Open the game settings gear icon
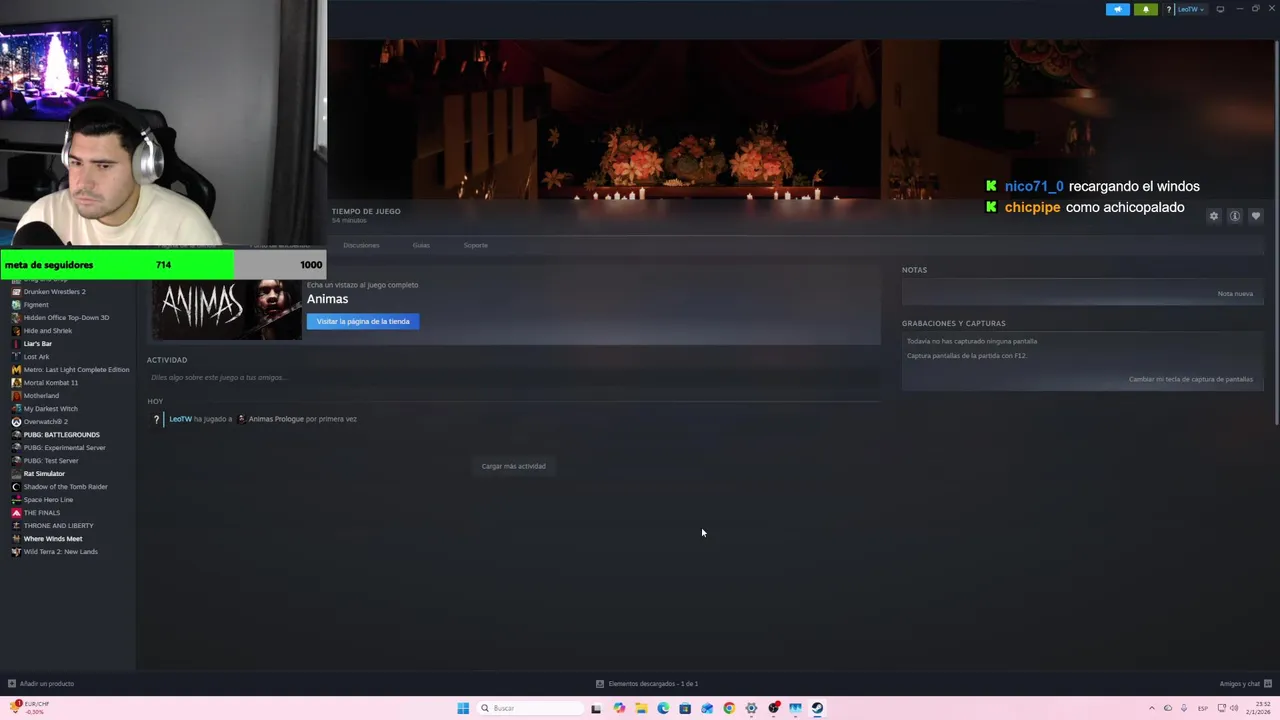This screenshot has height=720, width=1280. (x=1214, y=216)
